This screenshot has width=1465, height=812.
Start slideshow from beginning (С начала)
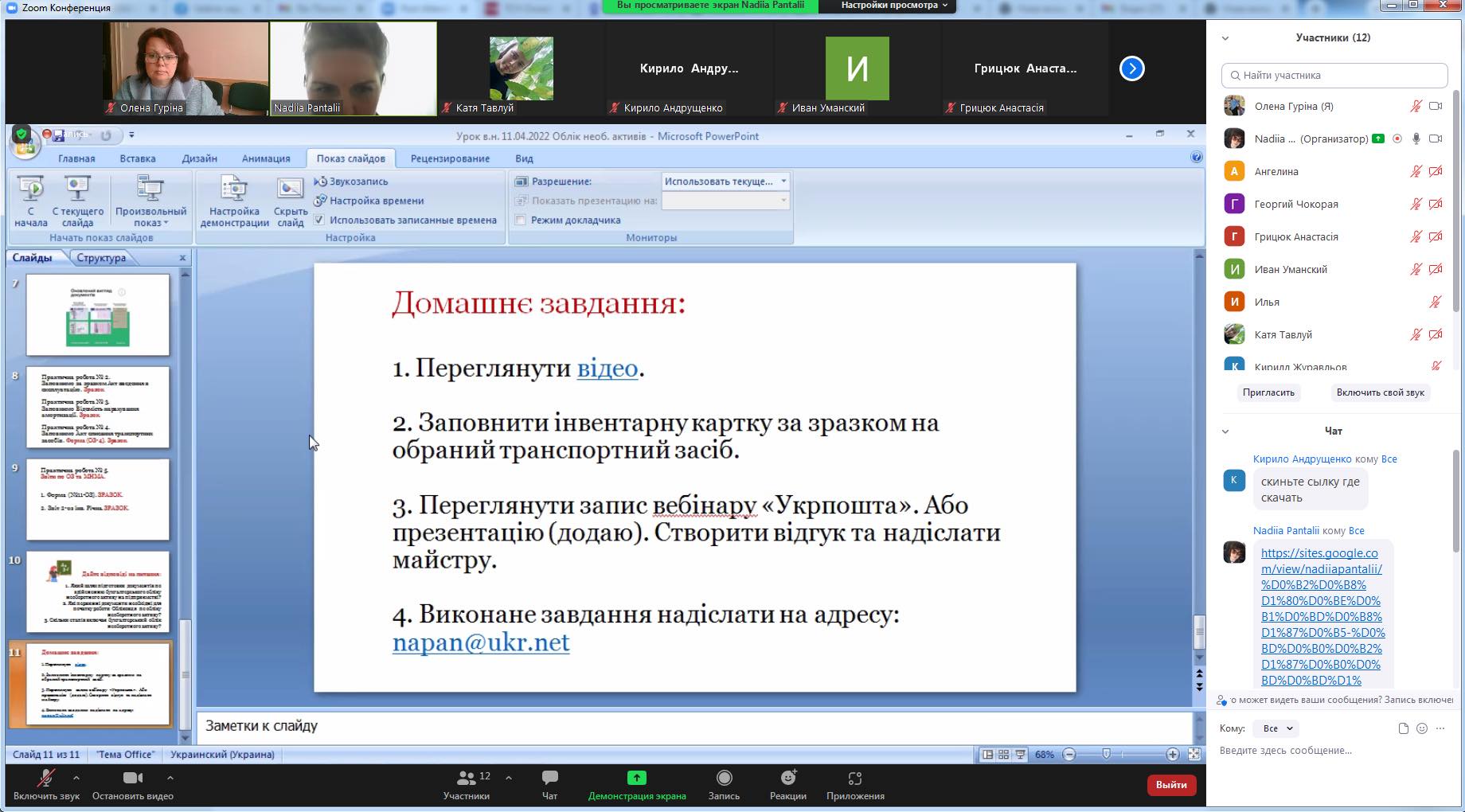31,201
